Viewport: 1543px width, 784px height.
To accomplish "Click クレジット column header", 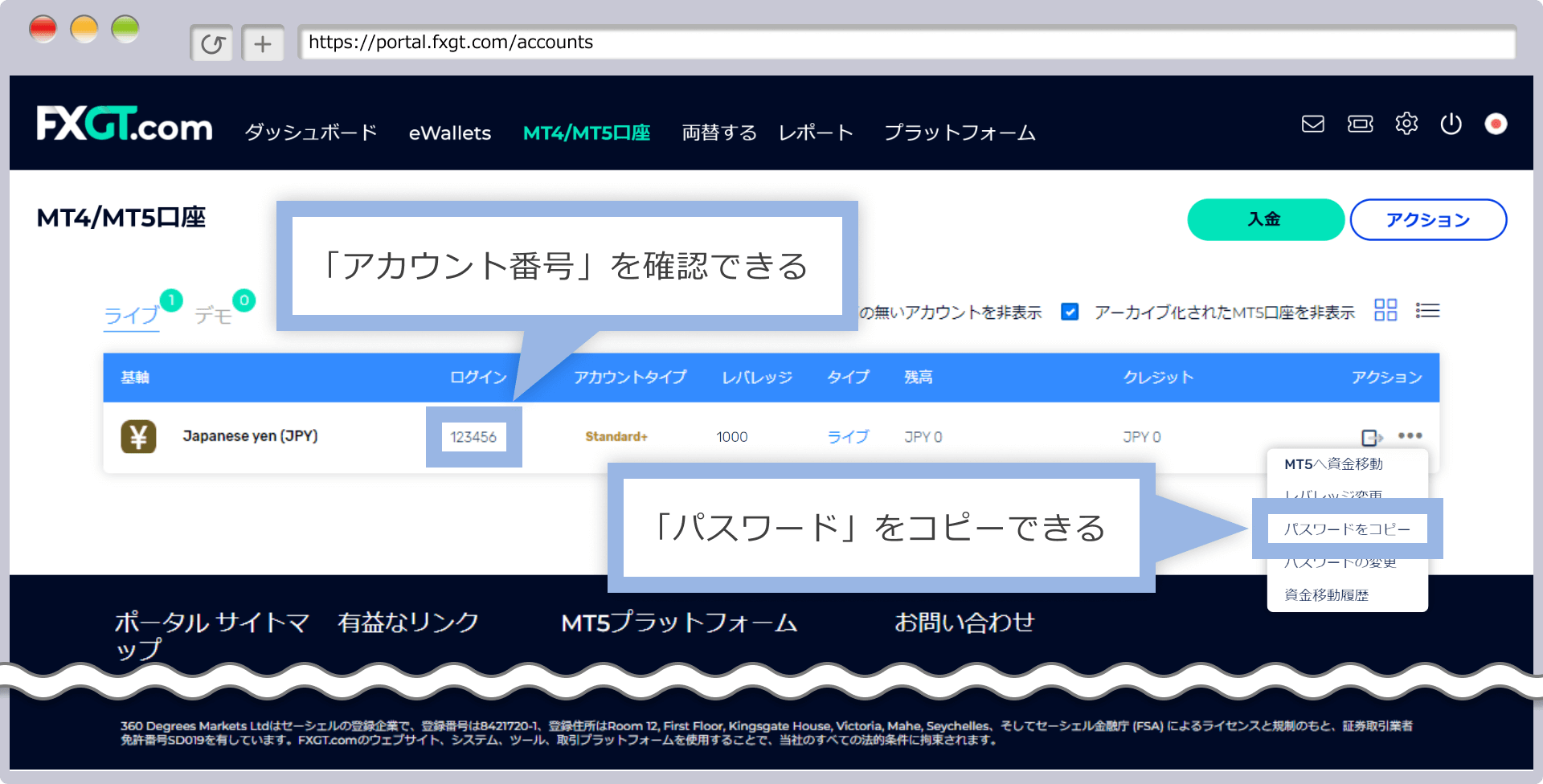I will point(1158,378).
